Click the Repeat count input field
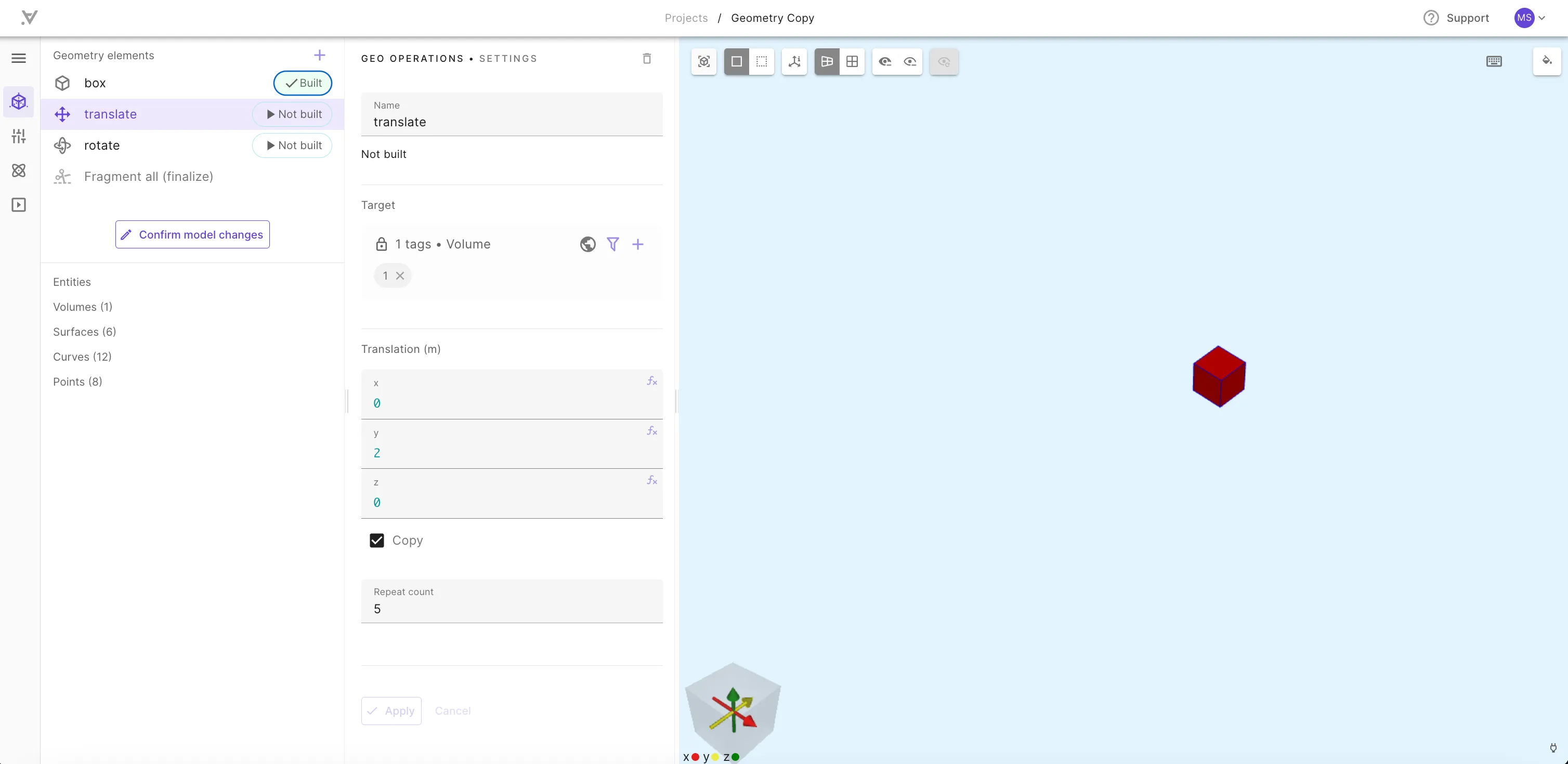Image resolution: width=1568 pixels, height=764 pixels. [511, 608]
